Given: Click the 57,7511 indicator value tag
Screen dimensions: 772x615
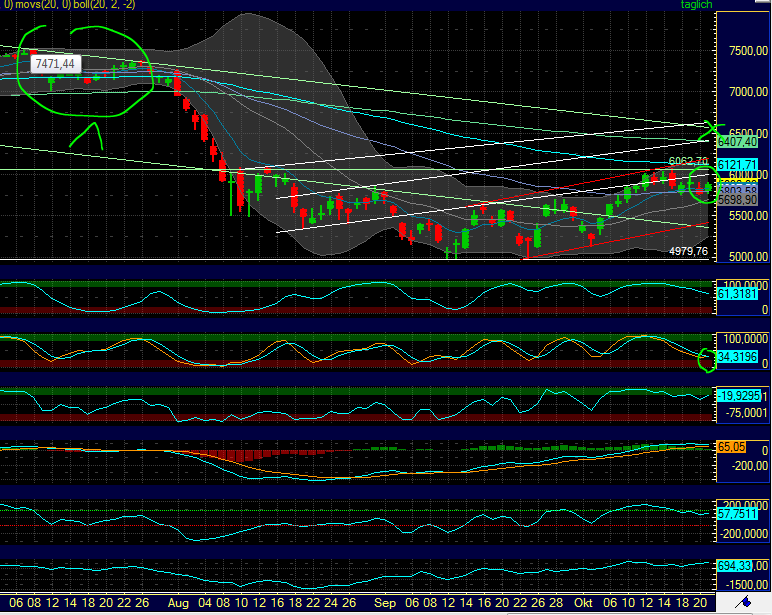Looking at the screenshot, I should pyautogui.click(x=740, y=512).
